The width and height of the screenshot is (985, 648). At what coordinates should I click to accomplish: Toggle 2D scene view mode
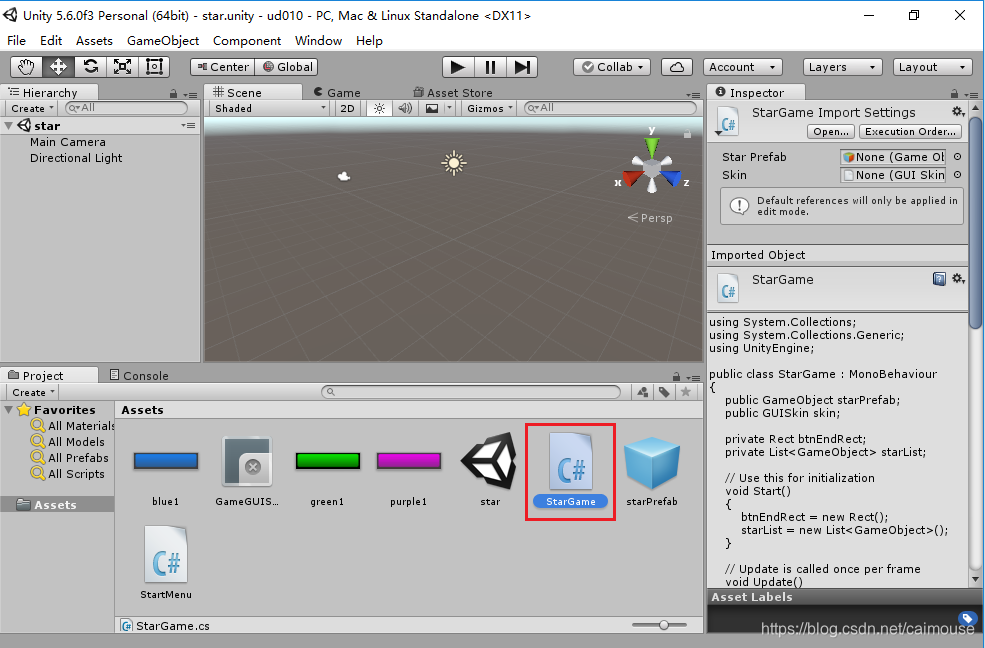[x=347, y=109]
